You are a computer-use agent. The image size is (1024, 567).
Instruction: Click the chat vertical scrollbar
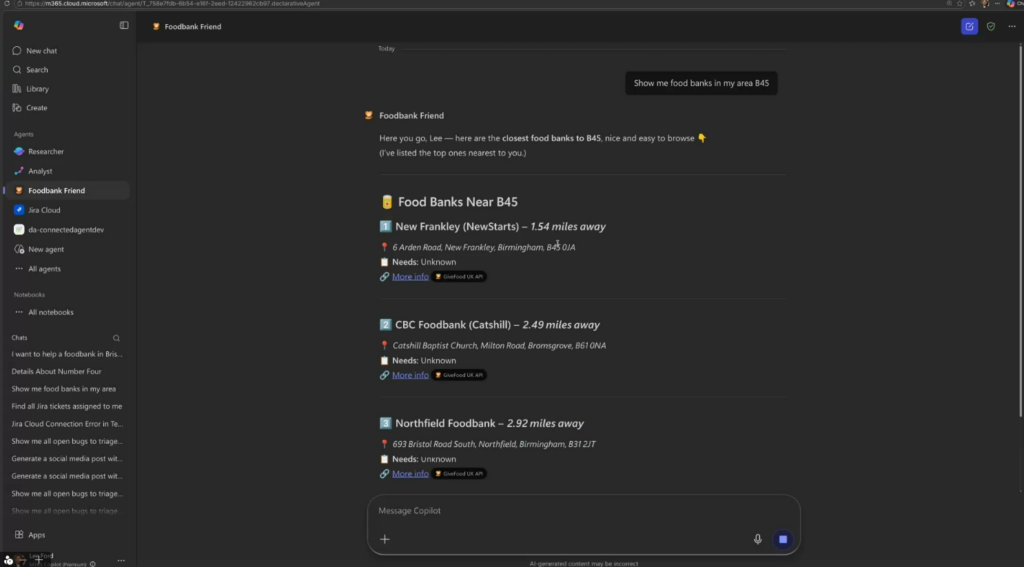1020,229
